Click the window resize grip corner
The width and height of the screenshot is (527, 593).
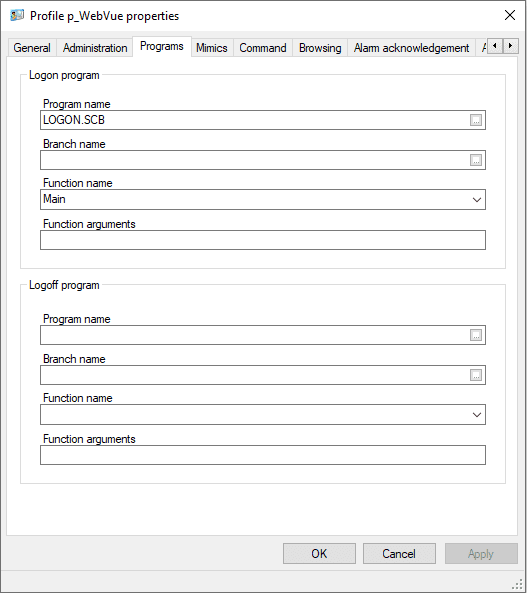click(518, 585)
